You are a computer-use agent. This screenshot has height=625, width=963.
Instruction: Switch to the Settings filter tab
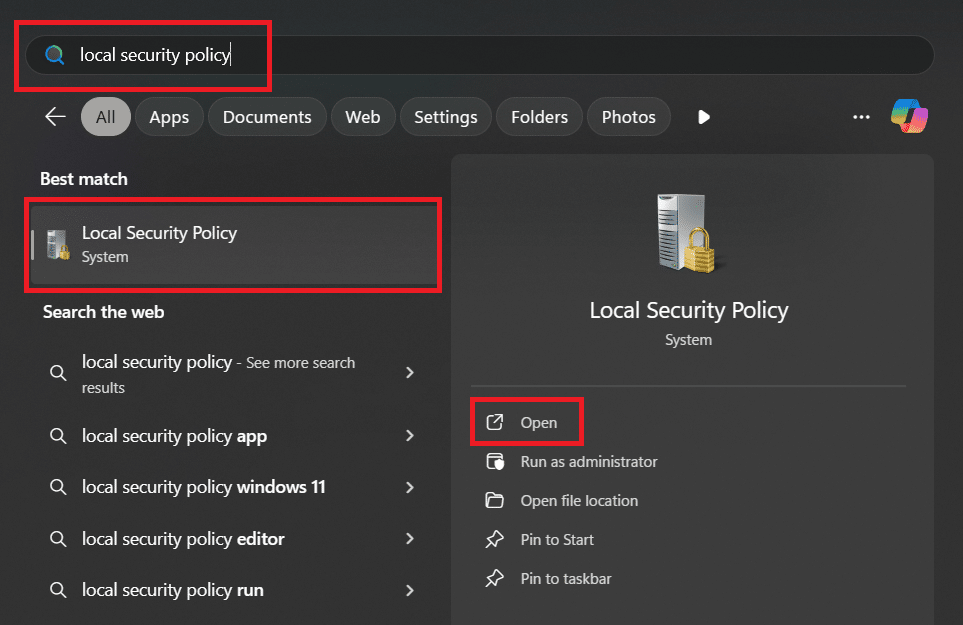(x=445, y=117)
